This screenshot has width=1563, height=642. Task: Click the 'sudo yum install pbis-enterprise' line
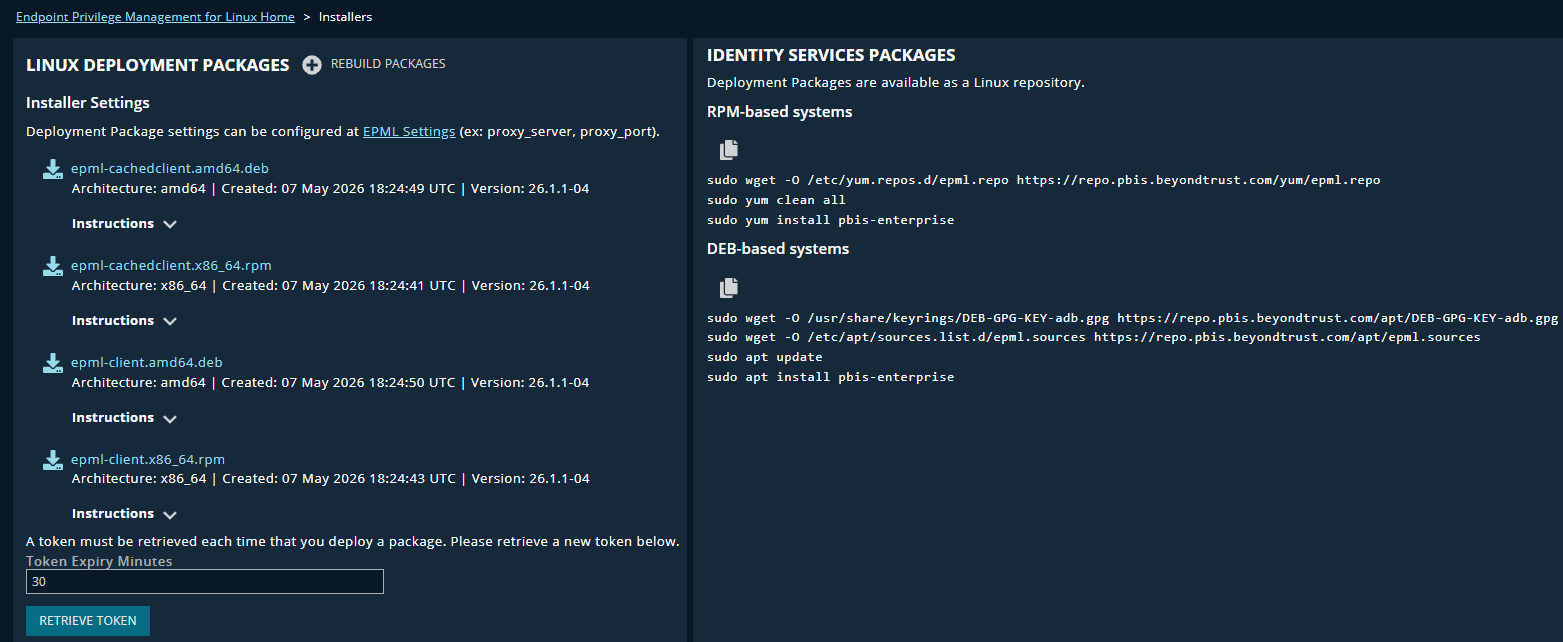click(x=830, y=220)
